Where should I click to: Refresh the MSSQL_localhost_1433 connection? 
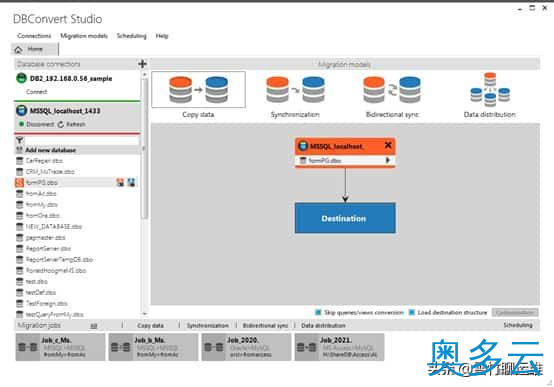point(72,124)
